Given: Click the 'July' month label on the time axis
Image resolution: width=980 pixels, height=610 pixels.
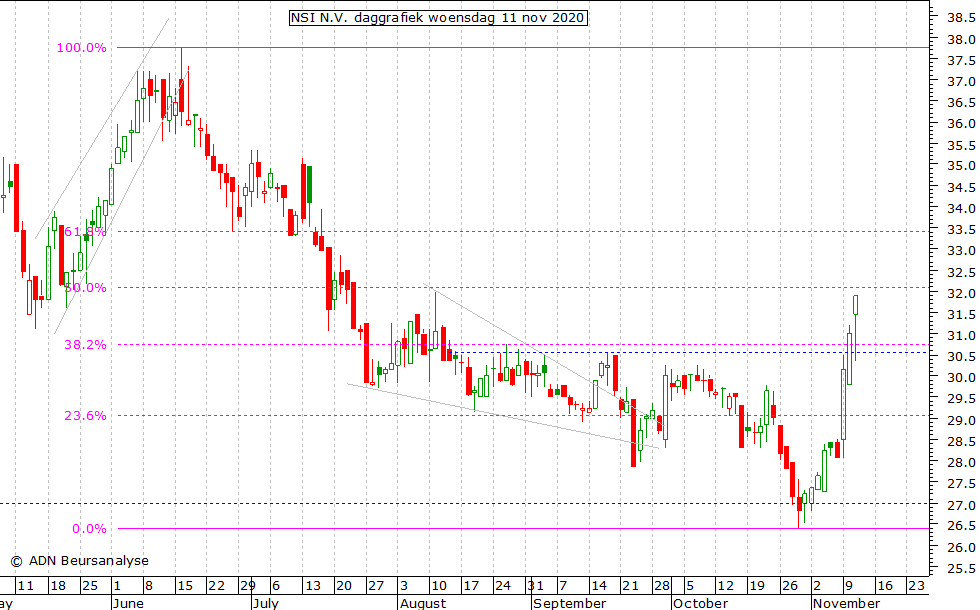Looking at the screenshot, I should point(266,603).
